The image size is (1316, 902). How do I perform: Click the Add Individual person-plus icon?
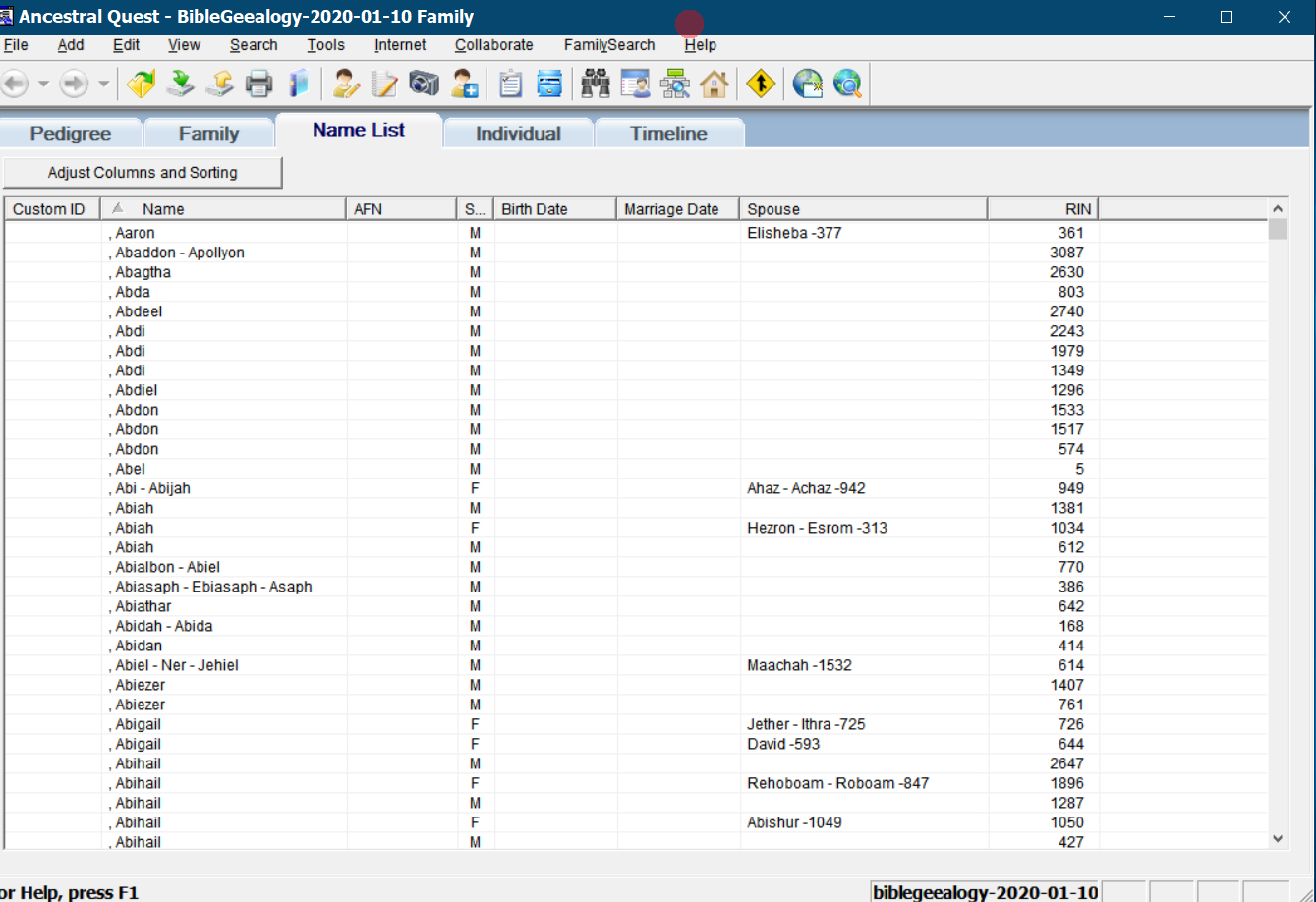(465, 84)
